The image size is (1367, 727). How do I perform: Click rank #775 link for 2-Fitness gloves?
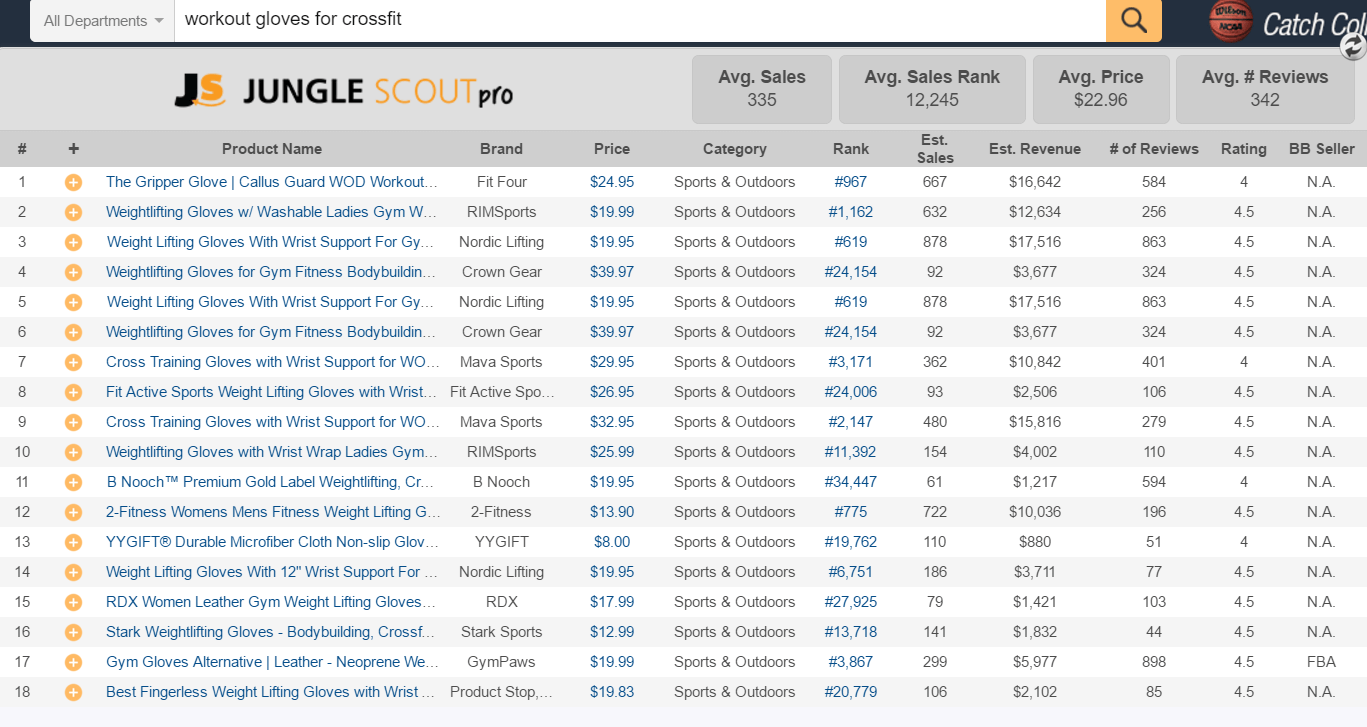851,512
